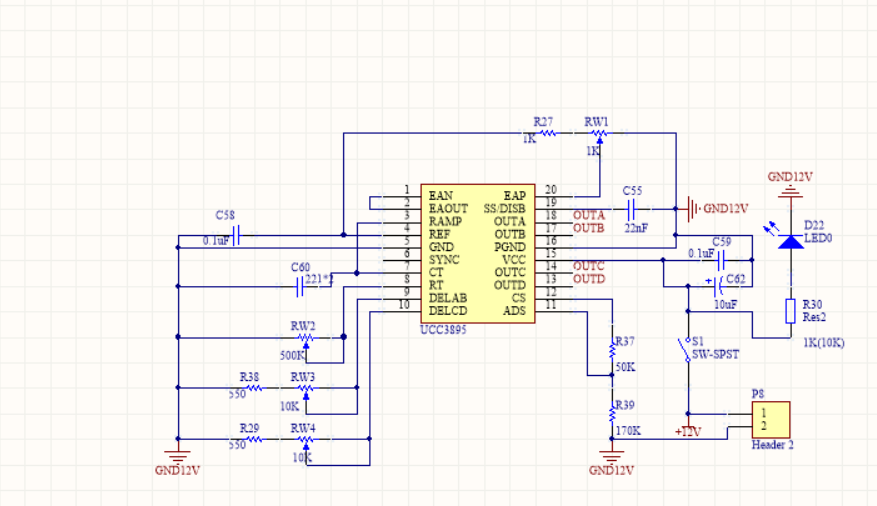The width and height of the screenshot is (877, 506).
Task: Select resistor R27 symbol
Action: (x=548, y=133)
